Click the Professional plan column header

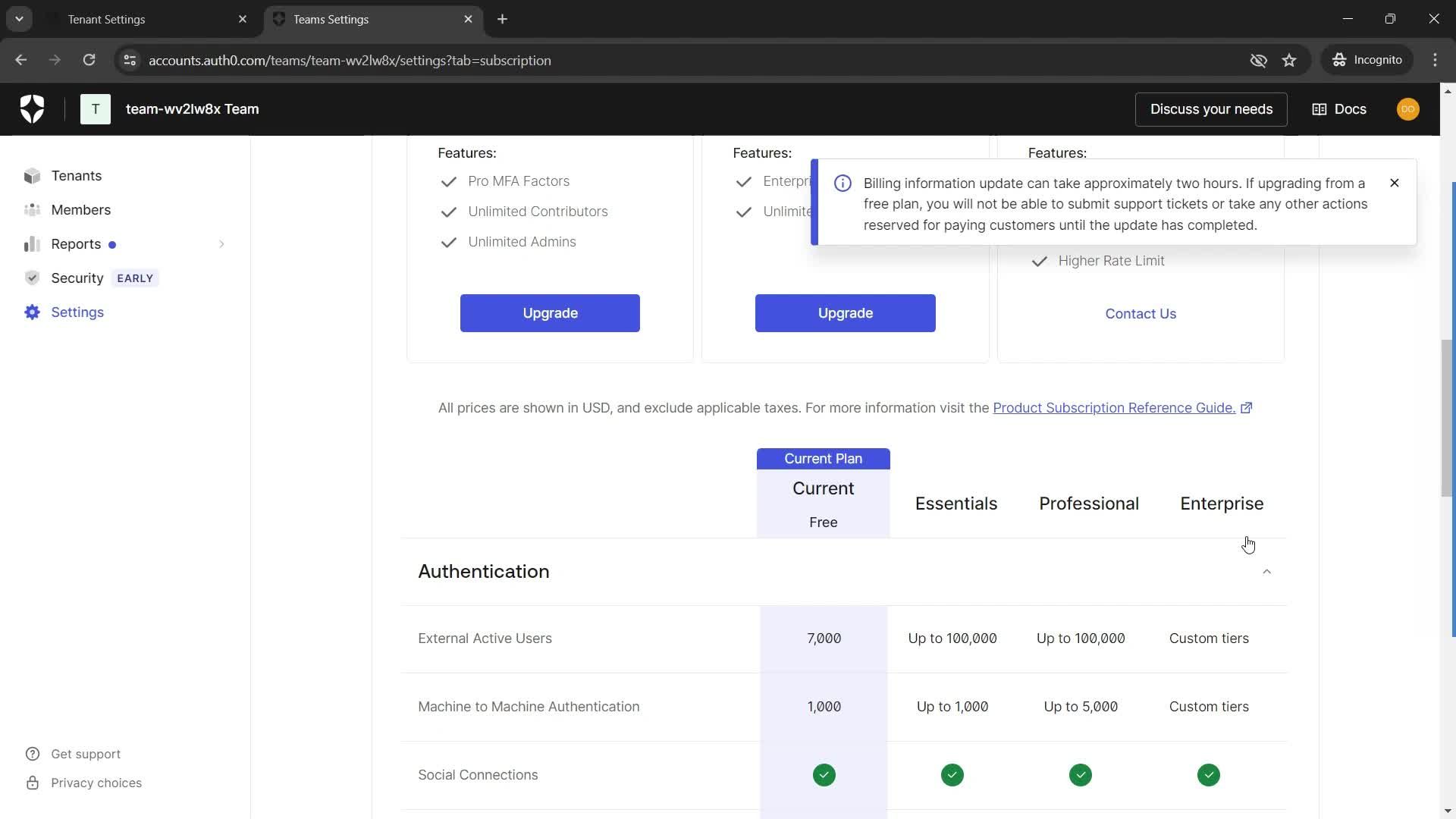(1089, 504)
